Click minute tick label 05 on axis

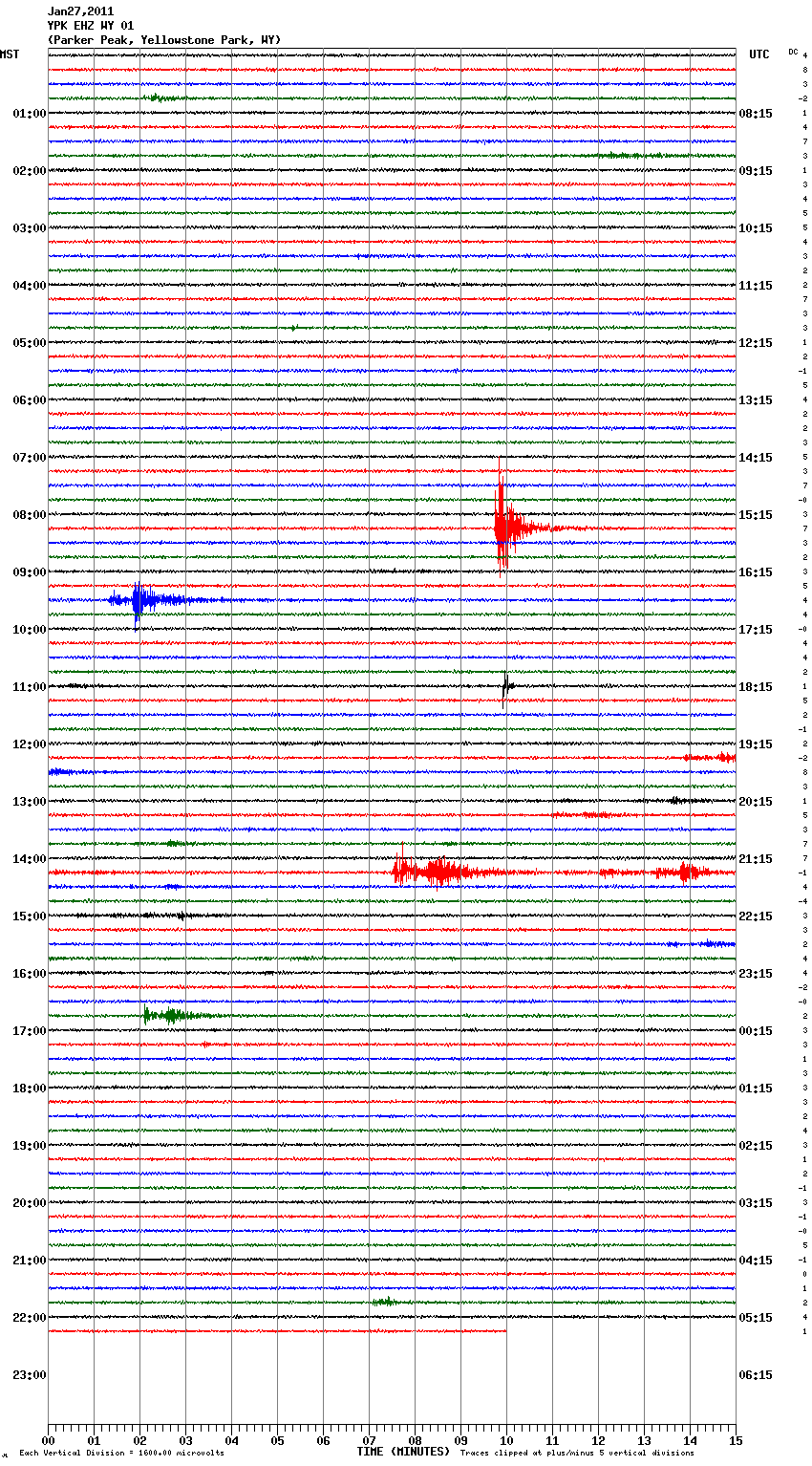(x=277, y=1440)
